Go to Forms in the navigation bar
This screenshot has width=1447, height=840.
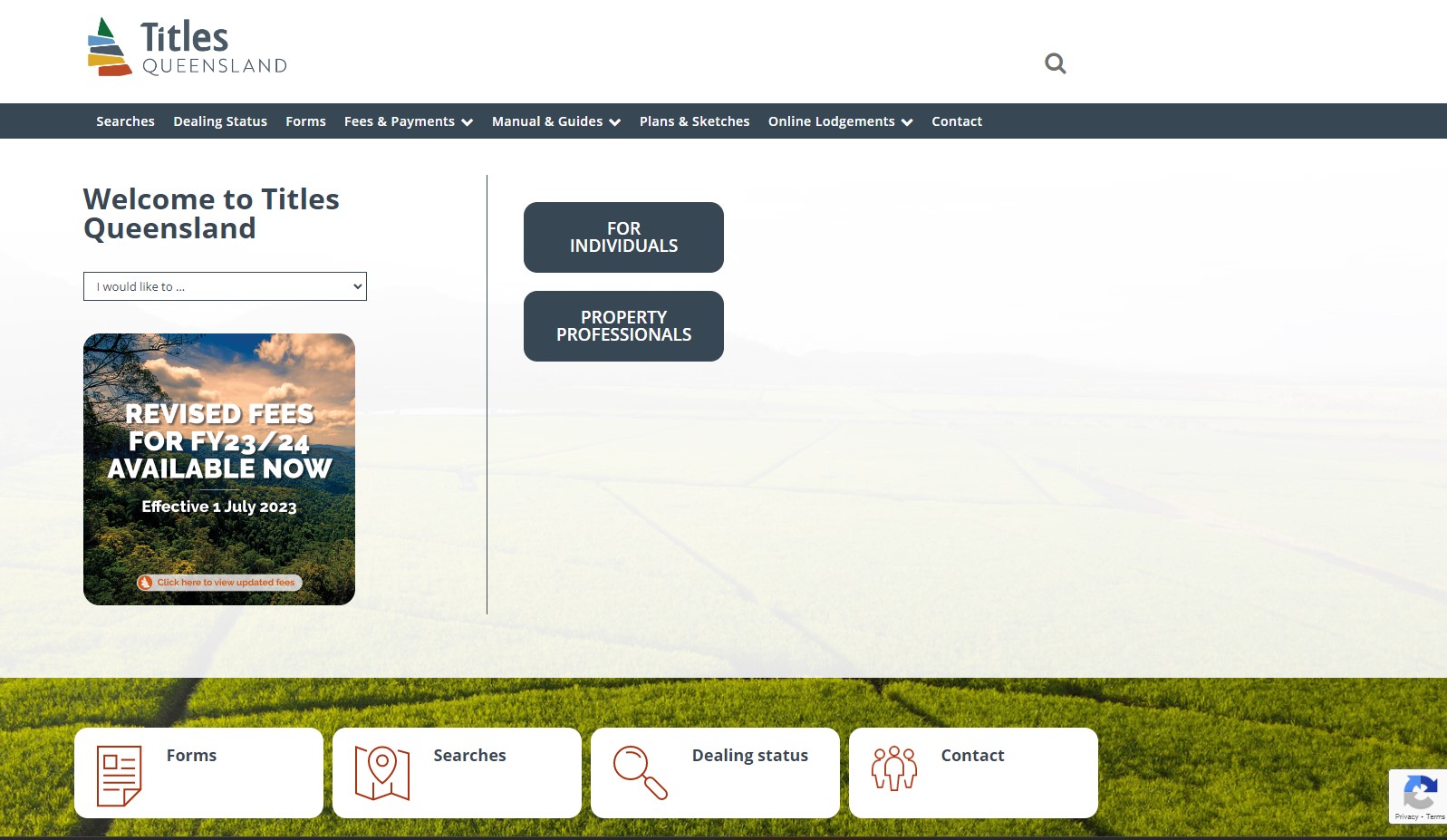(x=305, y=121)
